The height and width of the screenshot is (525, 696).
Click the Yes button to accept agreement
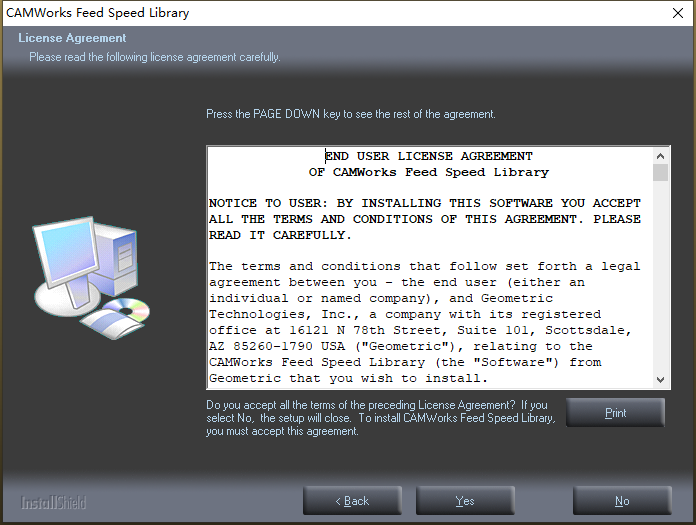click(x=465, y=501)
